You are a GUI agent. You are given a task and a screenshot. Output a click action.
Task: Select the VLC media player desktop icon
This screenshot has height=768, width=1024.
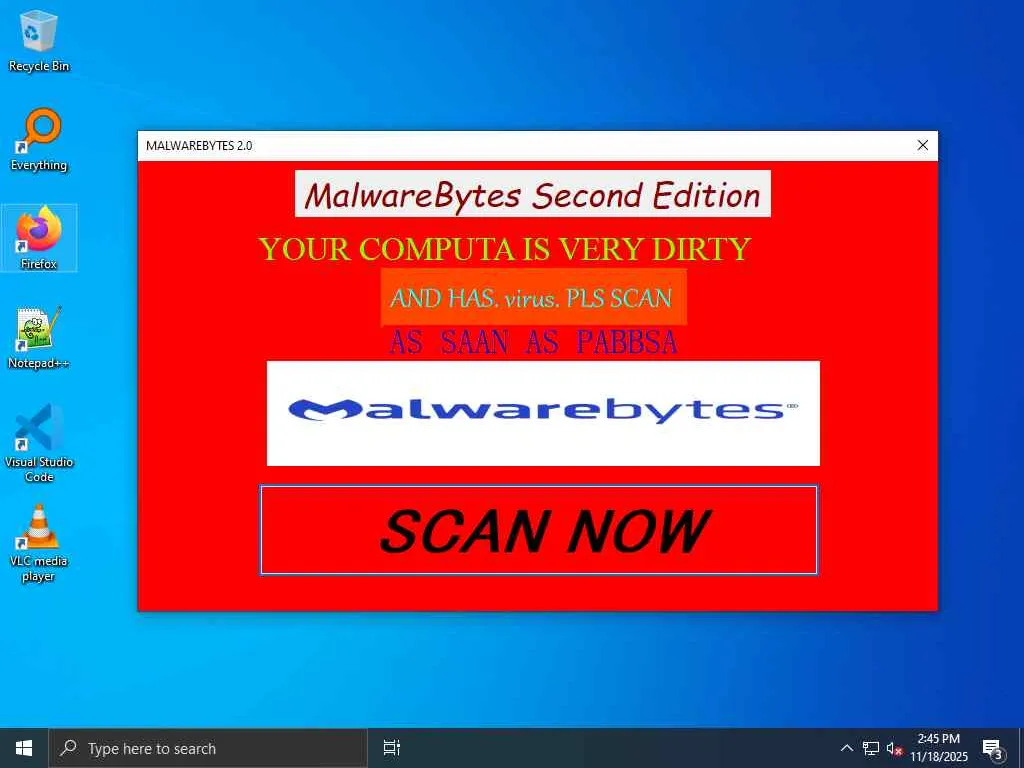pyautogui.click(x=39, y=543)
